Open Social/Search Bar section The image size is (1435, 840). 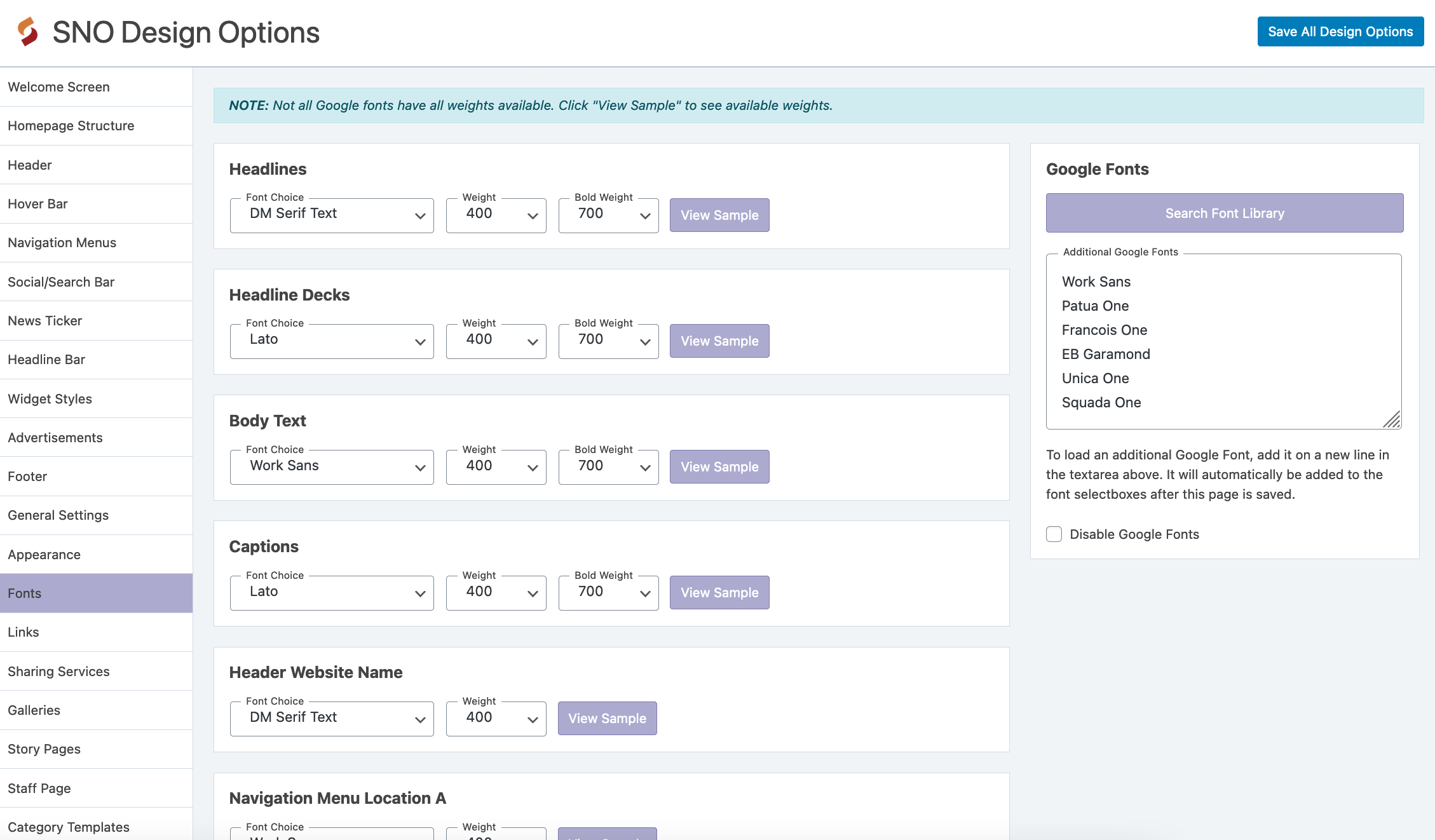click(x=96, y=282)
